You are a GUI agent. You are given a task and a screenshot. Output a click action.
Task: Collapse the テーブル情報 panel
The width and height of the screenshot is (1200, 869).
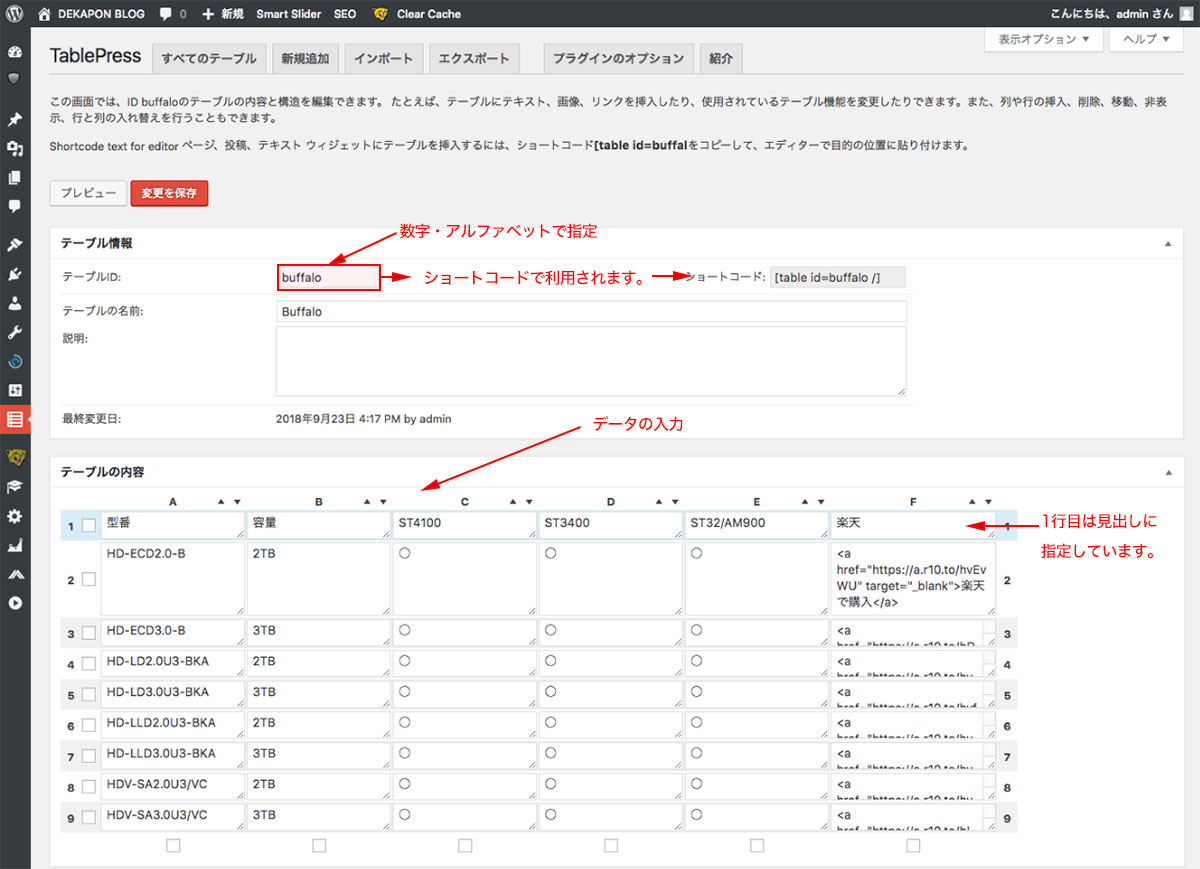click(1167, 243)
